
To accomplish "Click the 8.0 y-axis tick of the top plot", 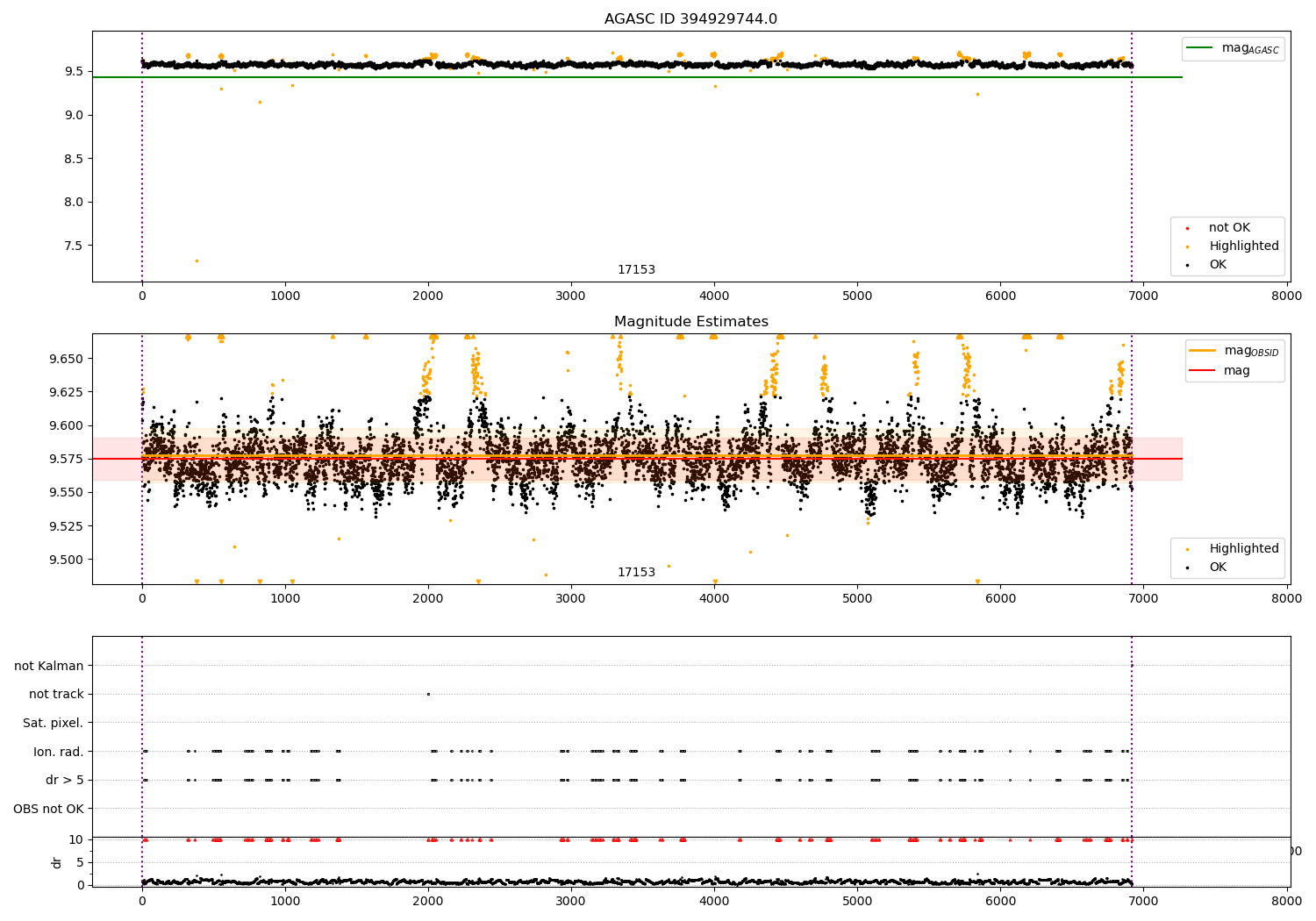I will click(74, 202).
